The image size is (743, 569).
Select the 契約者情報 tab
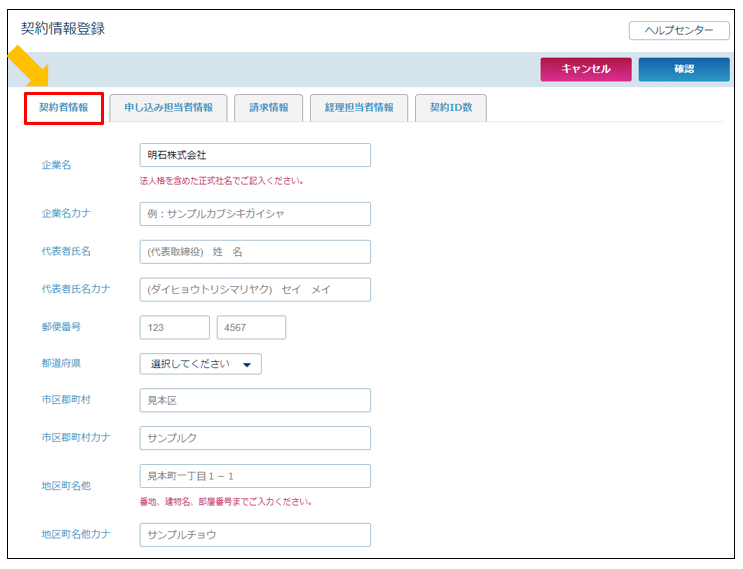point(63,108)
